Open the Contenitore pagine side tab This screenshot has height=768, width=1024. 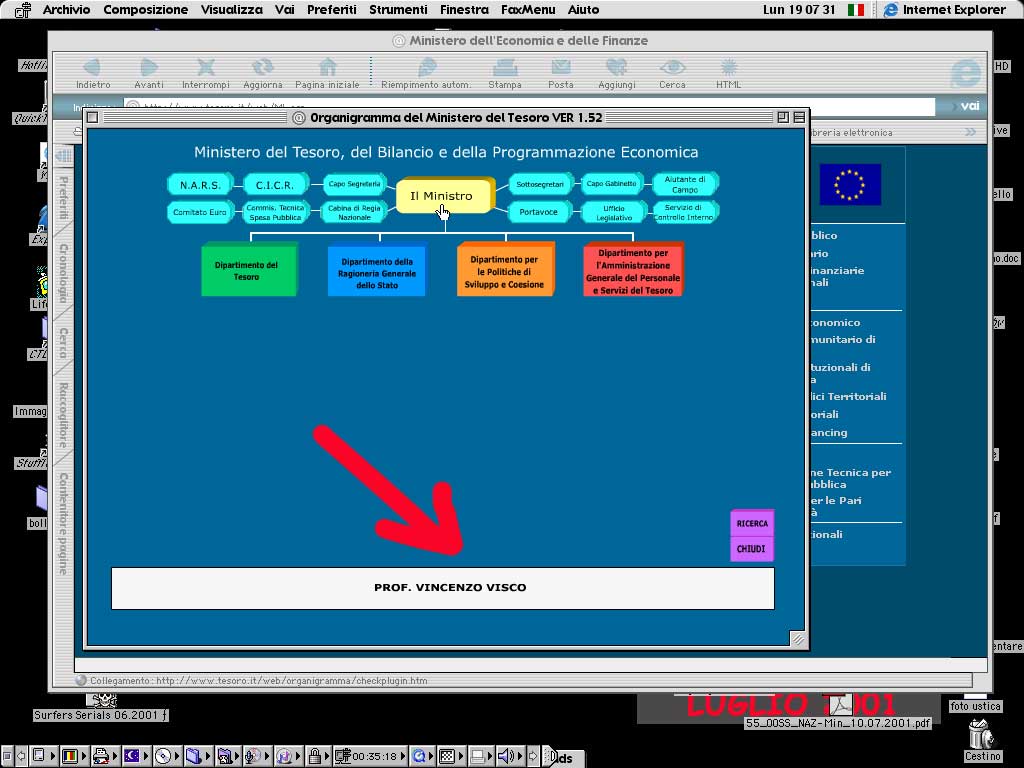tap(63, 524)
